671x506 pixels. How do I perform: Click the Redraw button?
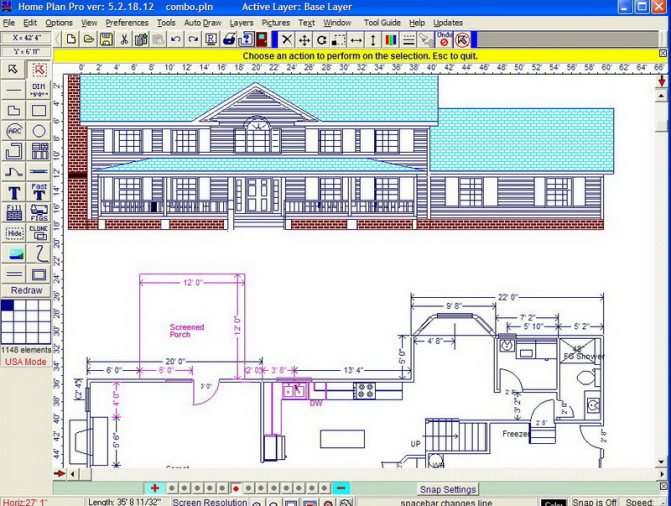pos(27,290)
